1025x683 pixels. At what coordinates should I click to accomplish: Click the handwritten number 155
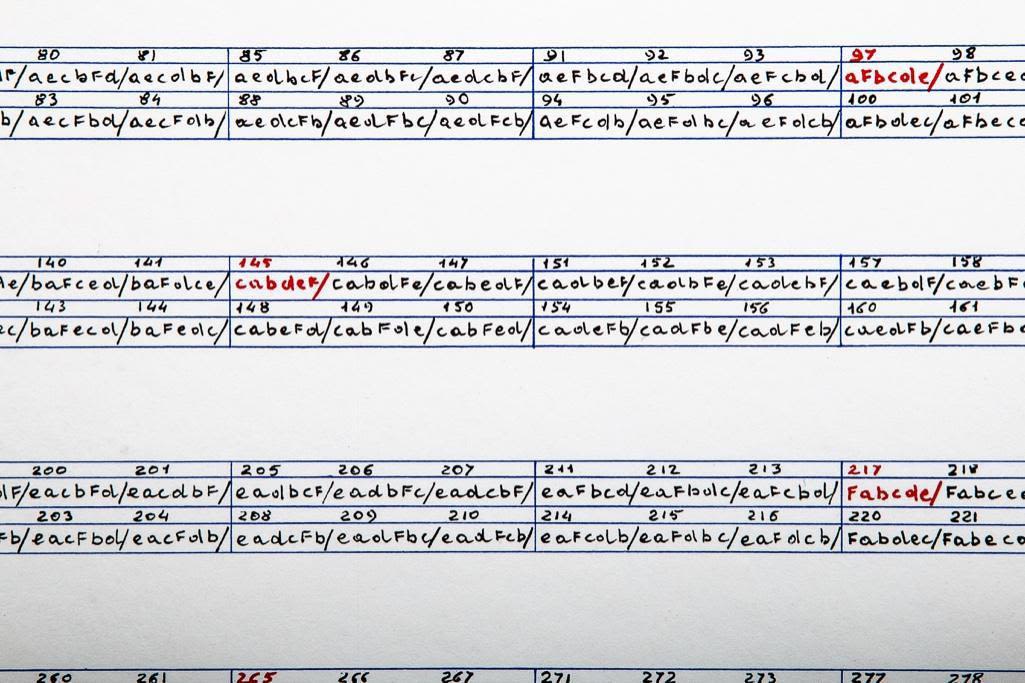point(659,308)
